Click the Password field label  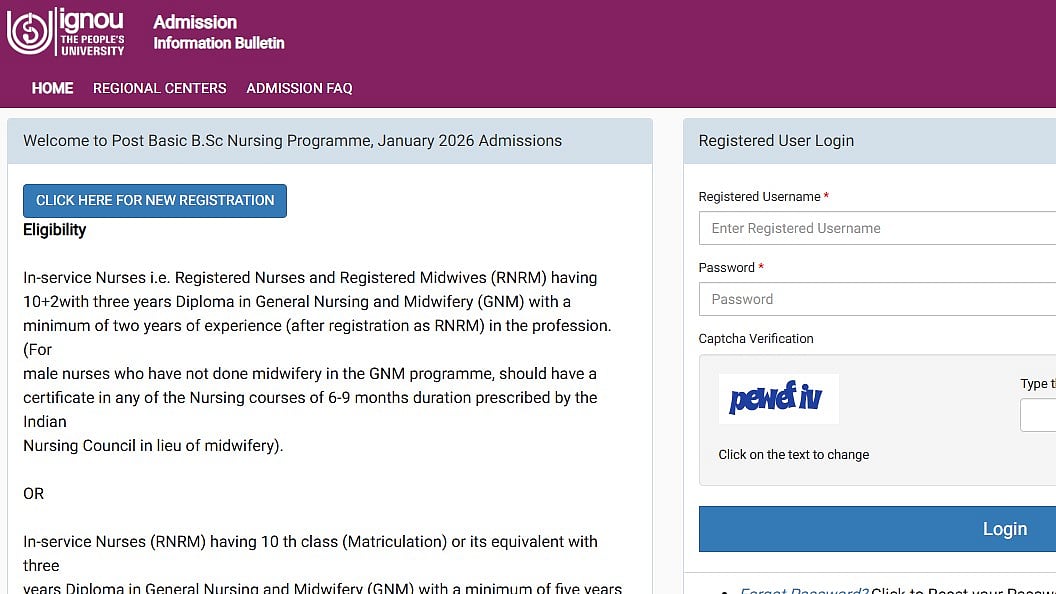tap(726, 268)
